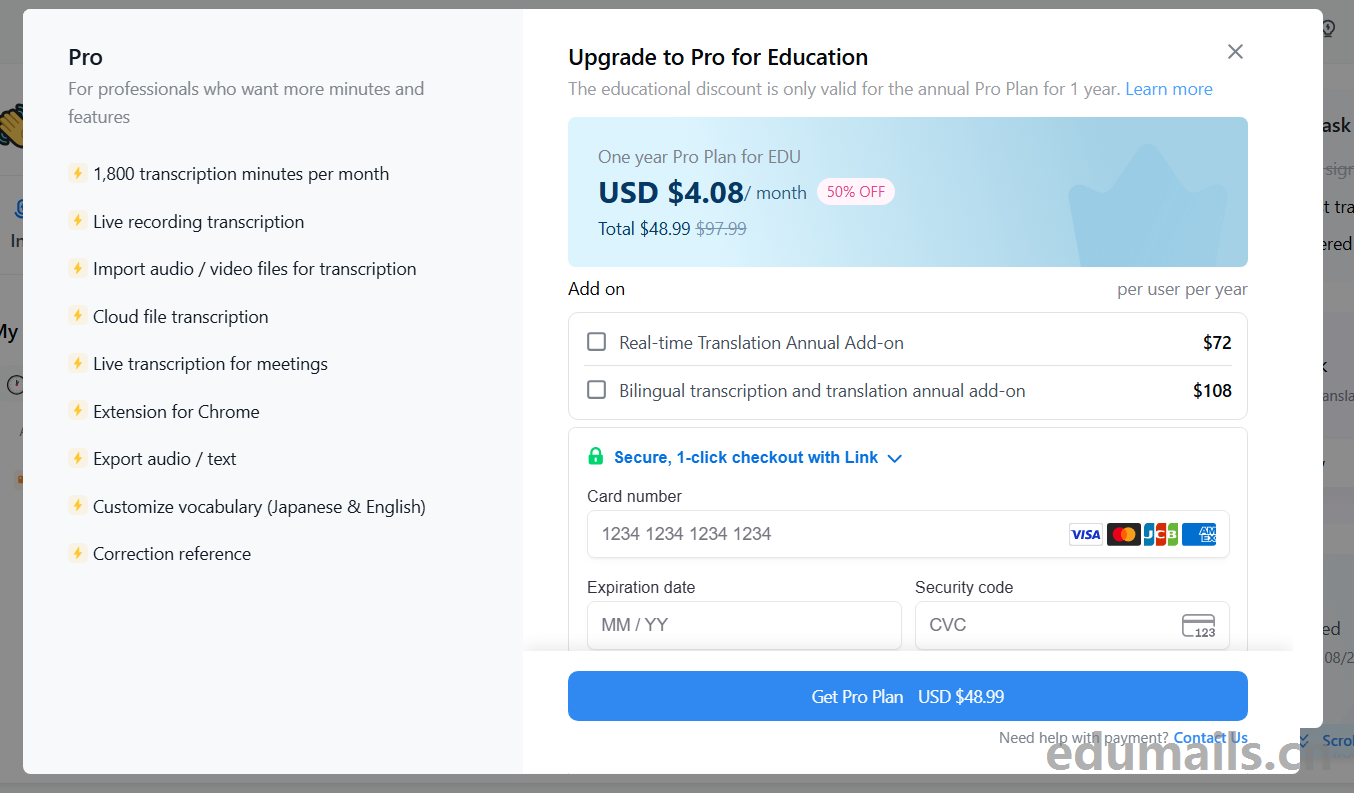Close the Upgrade to Pro dialog
The width and height of the screenshot is (1354, 793).
[x=1235, y=52]
